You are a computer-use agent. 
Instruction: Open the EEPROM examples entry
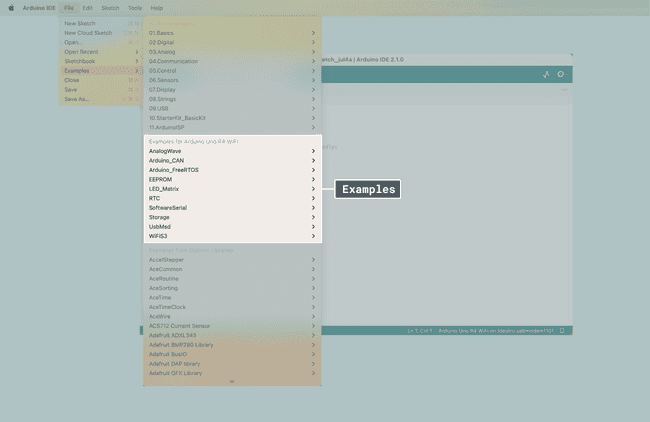(x=232, y=179)
